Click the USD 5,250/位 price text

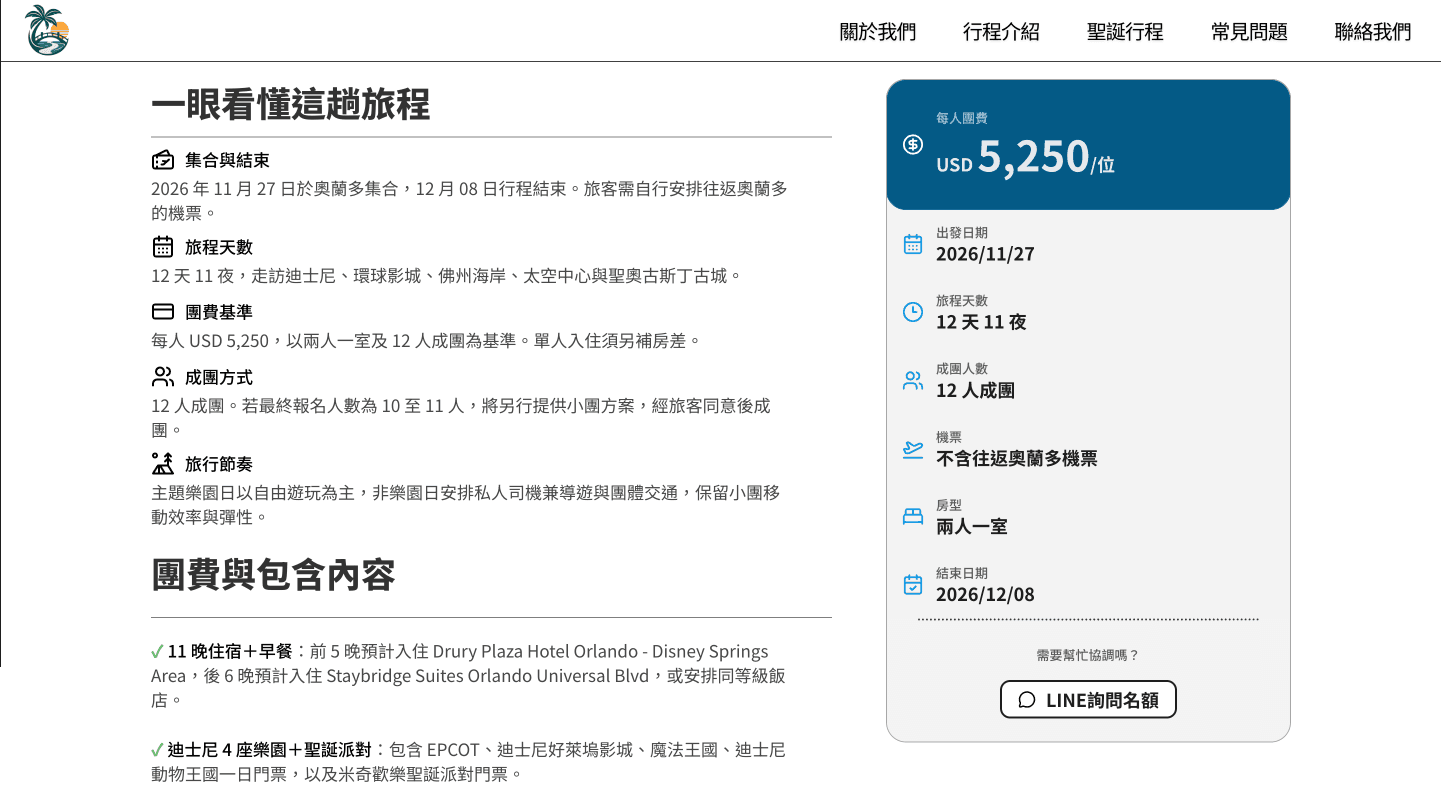pos(1026,157)
